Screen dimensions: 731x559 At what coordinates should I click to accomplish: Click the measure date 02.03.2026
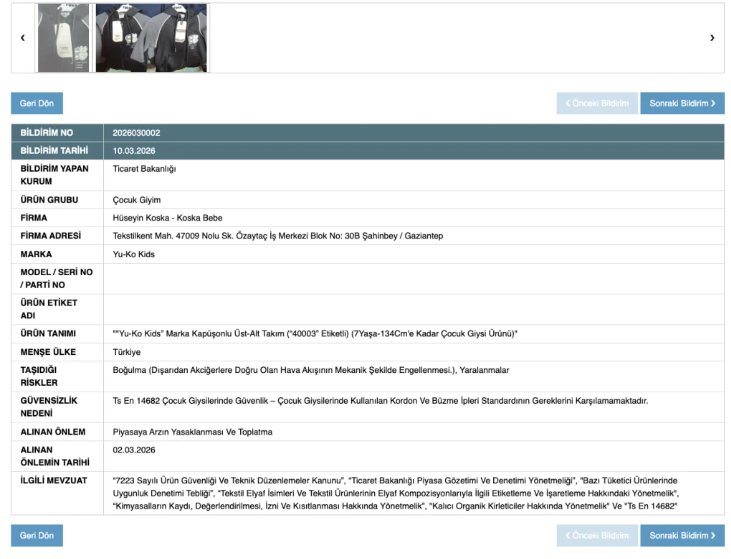(135, 450)
